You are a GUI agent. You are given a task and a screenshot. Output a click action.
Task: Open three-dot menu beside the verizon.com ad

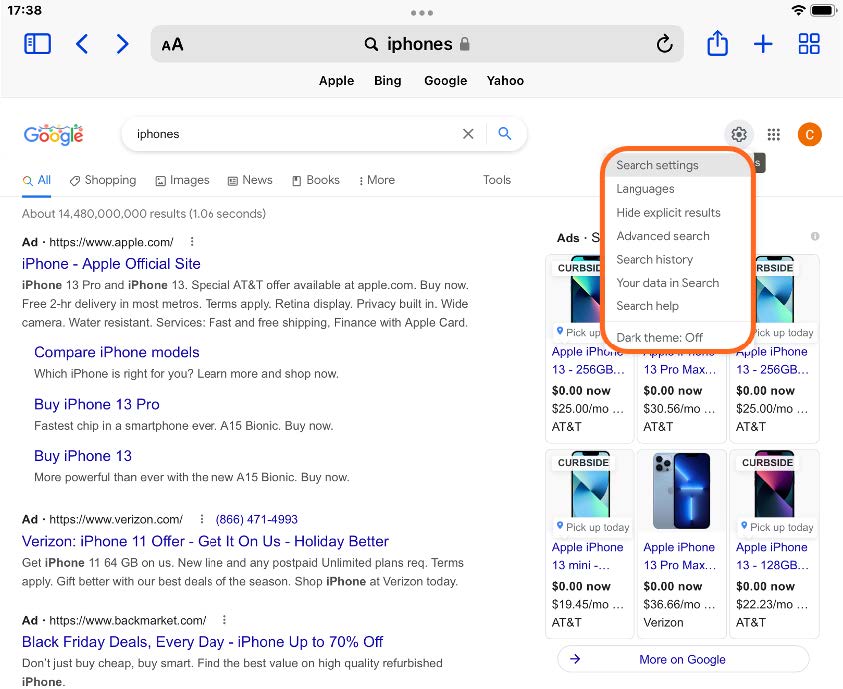point(202,519)
